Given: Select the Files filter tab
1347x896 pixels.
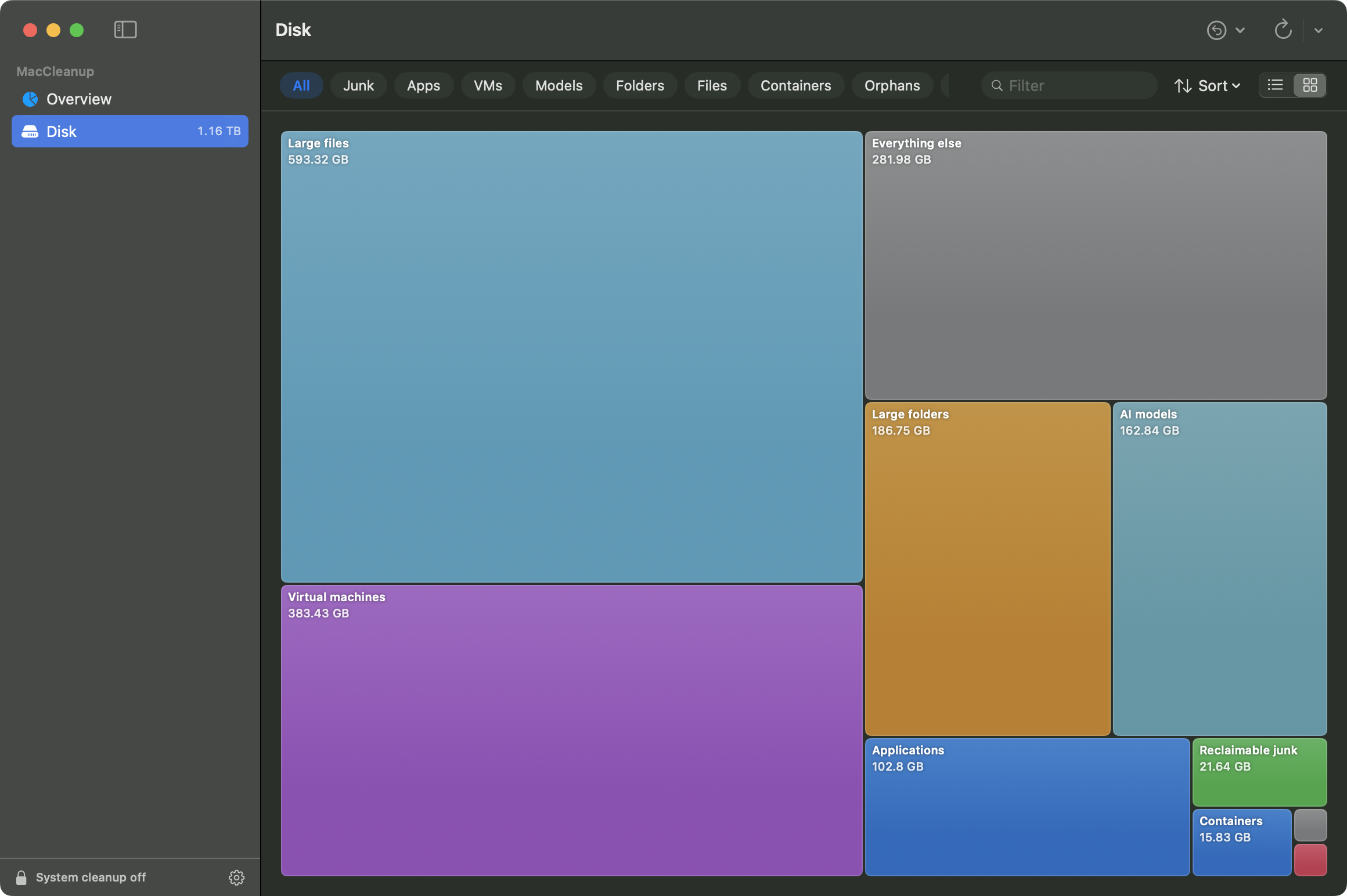Looking at the screenshot, I should [712, 86].
